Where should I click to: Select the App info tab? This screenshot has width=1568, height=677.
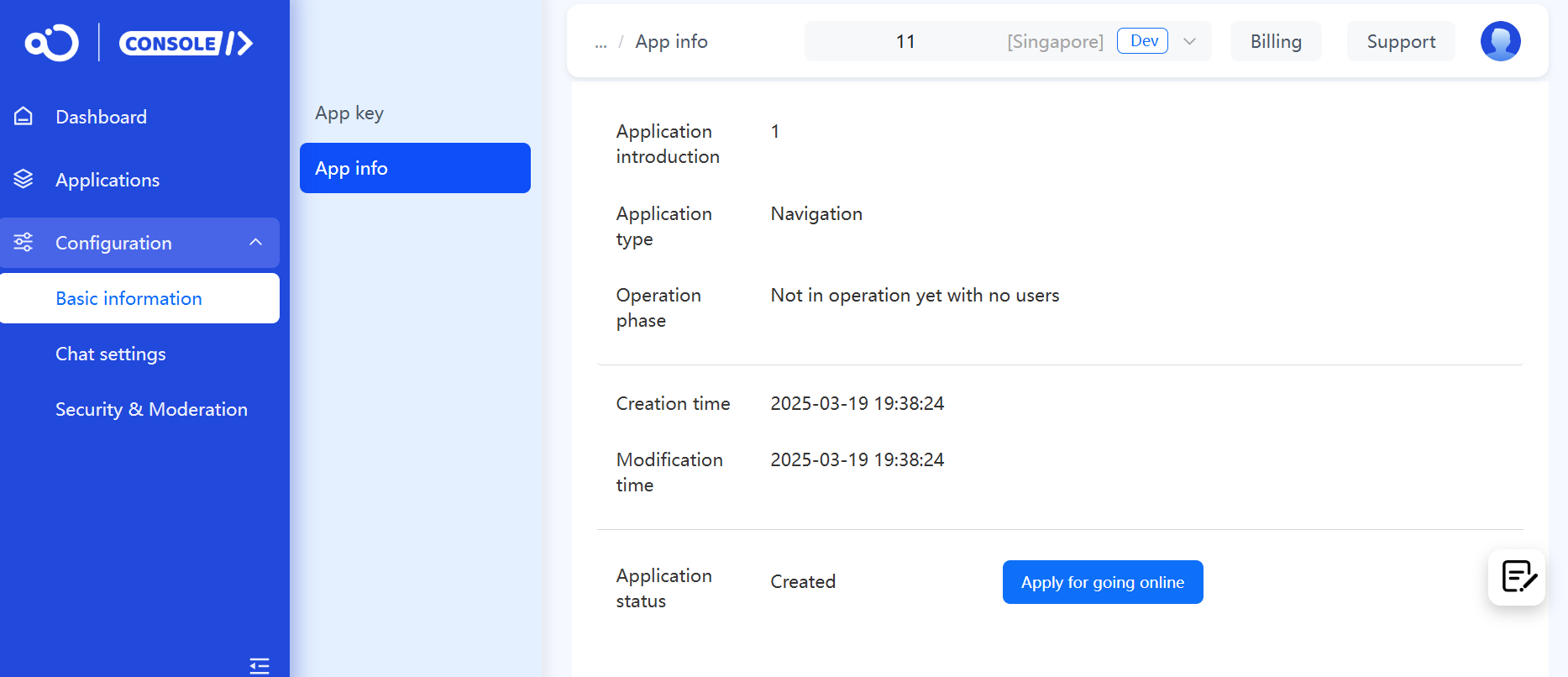pyautogui.click(x=415, y=168)
